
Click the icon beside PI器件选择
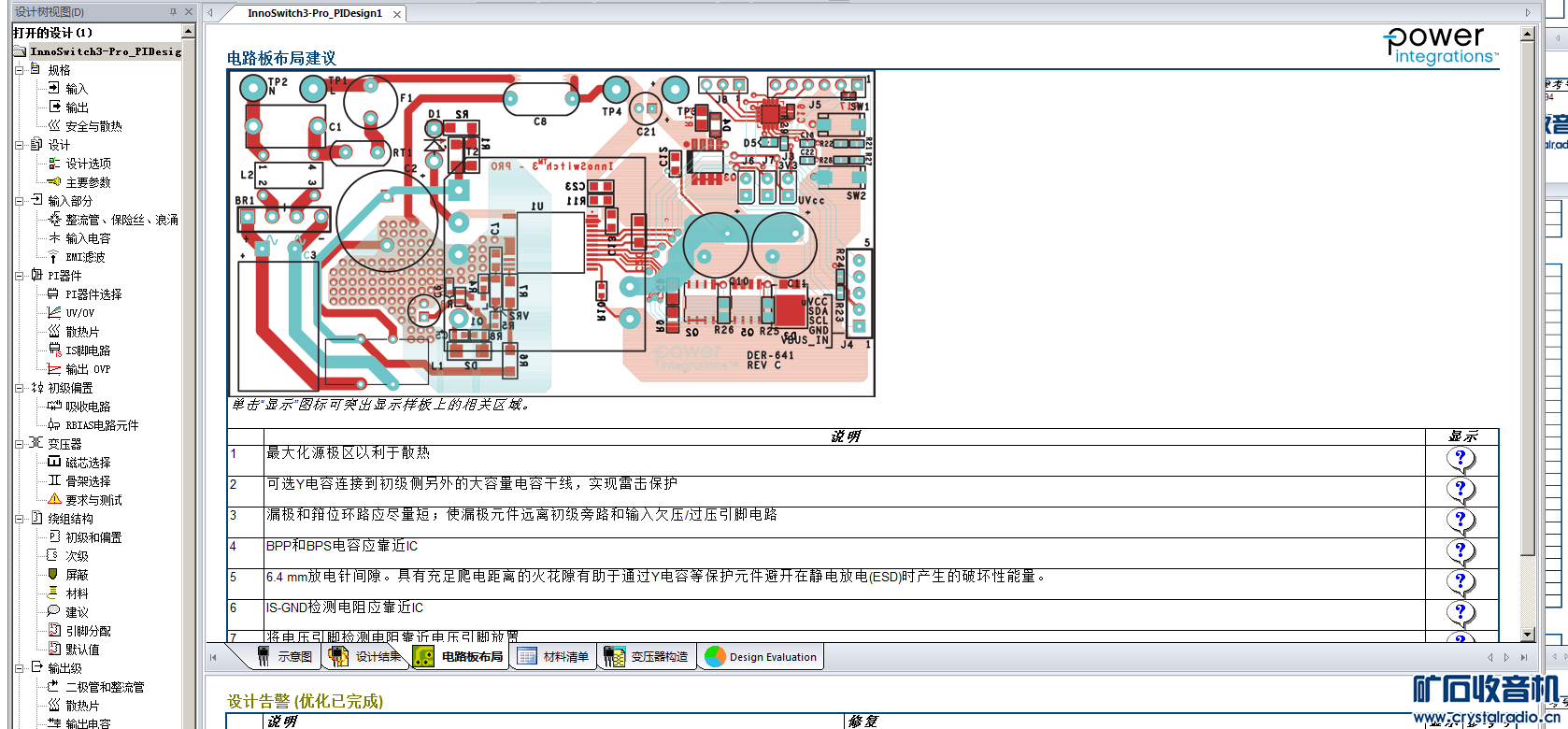click(x=54, y=293)
